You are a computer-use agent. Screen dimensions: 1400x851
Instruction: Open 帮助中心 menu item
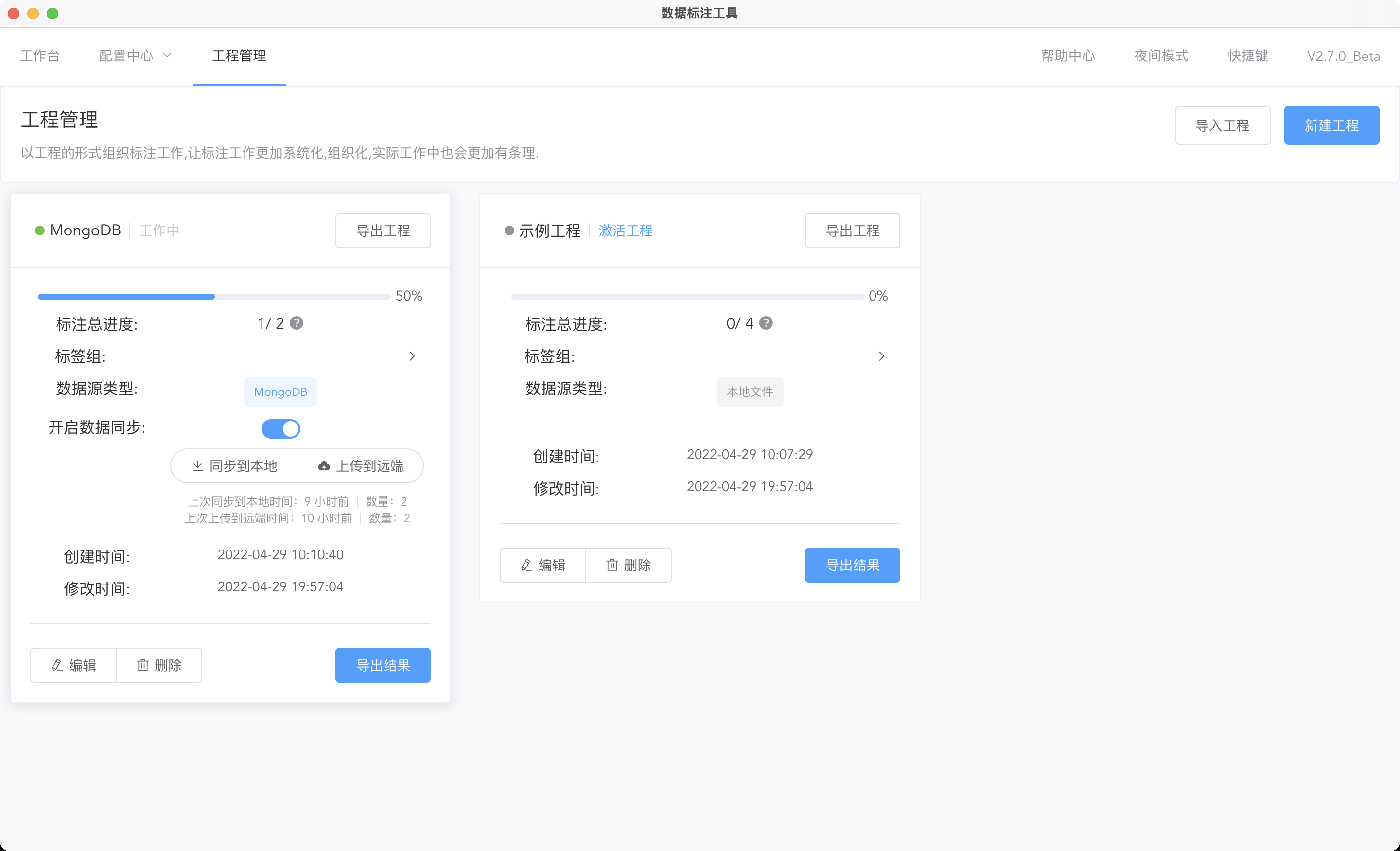point(1068,56)
